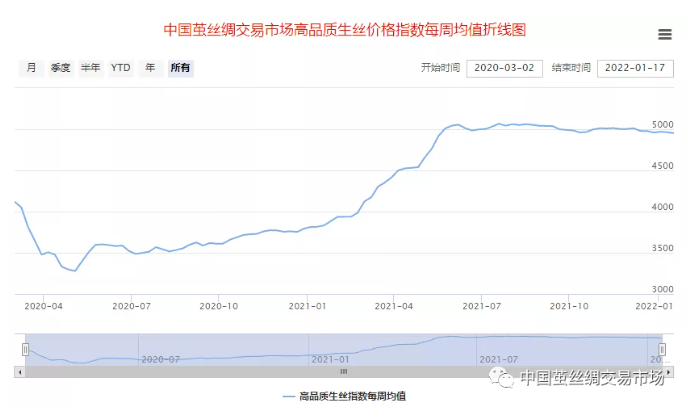Click the start date field 2020-03-02
The image size is (696, 418).
[504, 68]
